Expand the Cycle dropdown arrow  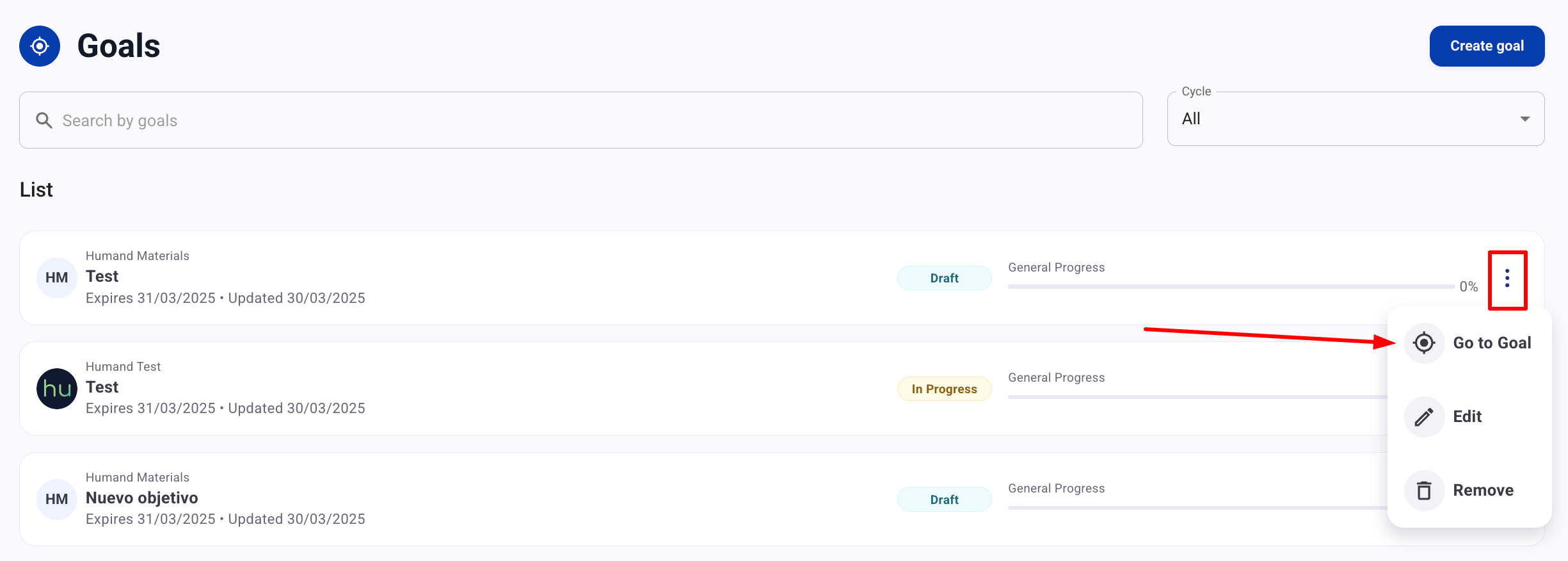(1524, 119)
